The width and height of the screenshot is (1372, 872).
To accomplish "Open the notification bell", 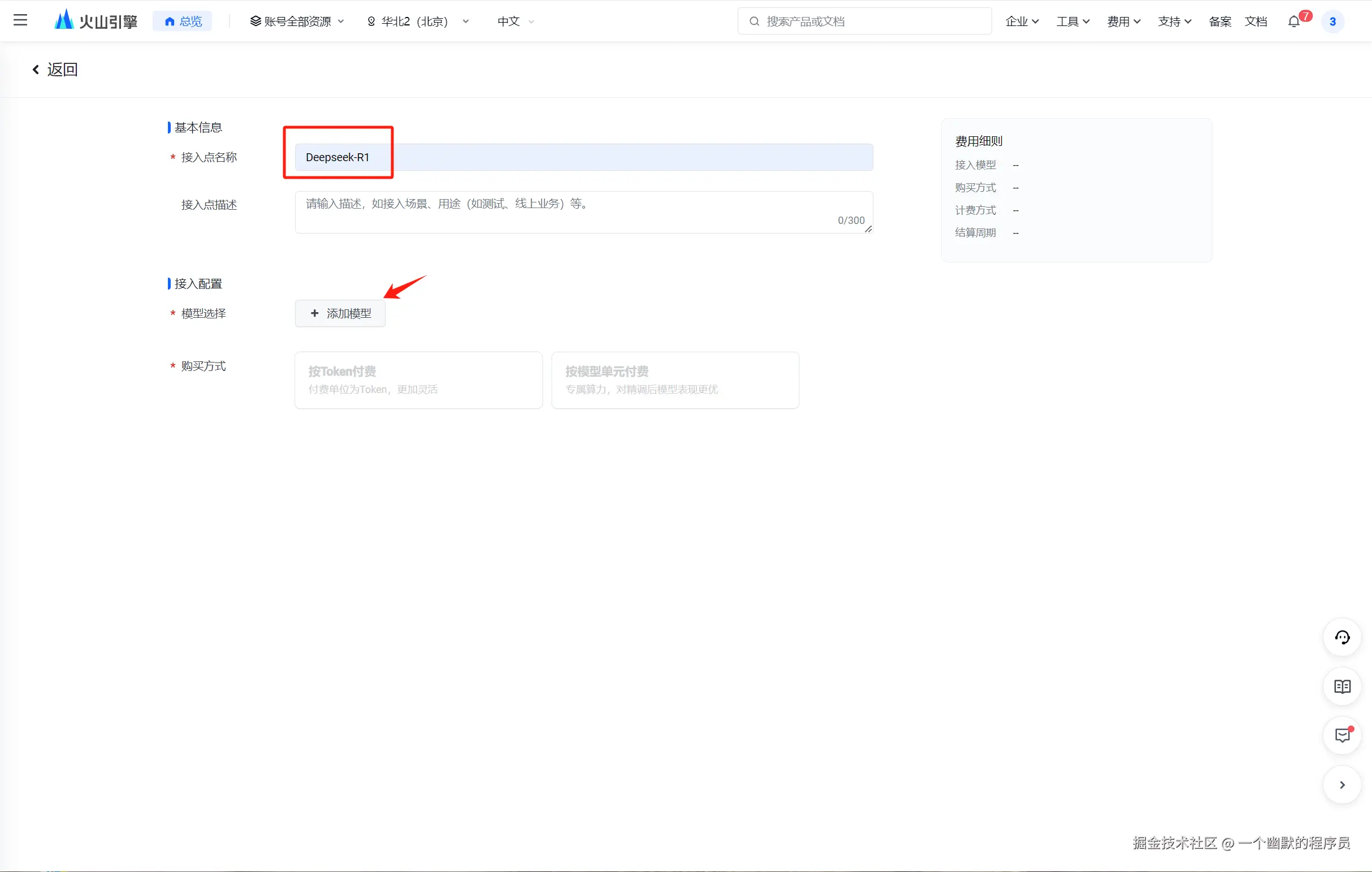I will click(1294, 21).
